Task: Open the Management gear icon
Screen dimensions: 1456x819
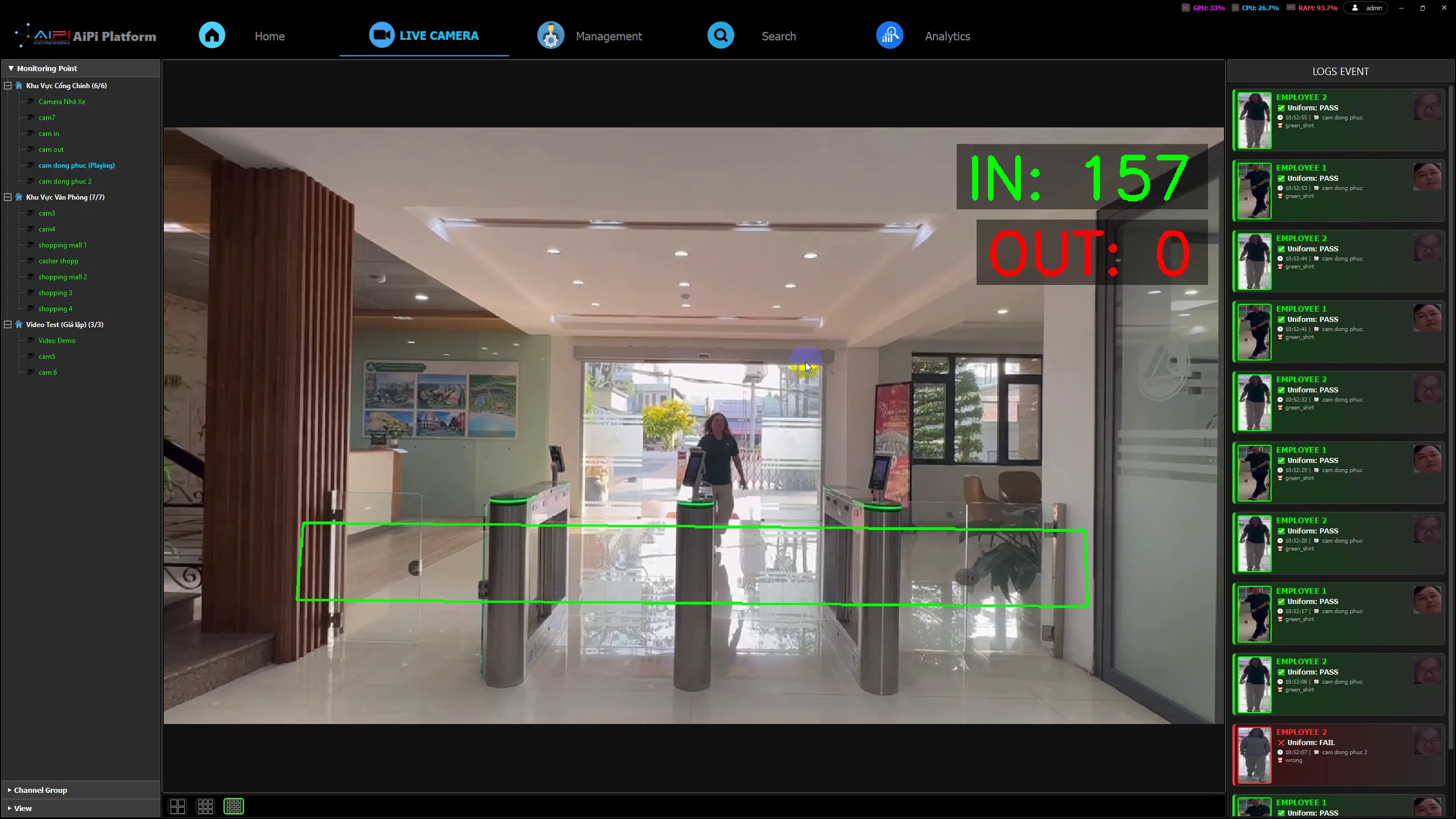Action: (551, 35)
